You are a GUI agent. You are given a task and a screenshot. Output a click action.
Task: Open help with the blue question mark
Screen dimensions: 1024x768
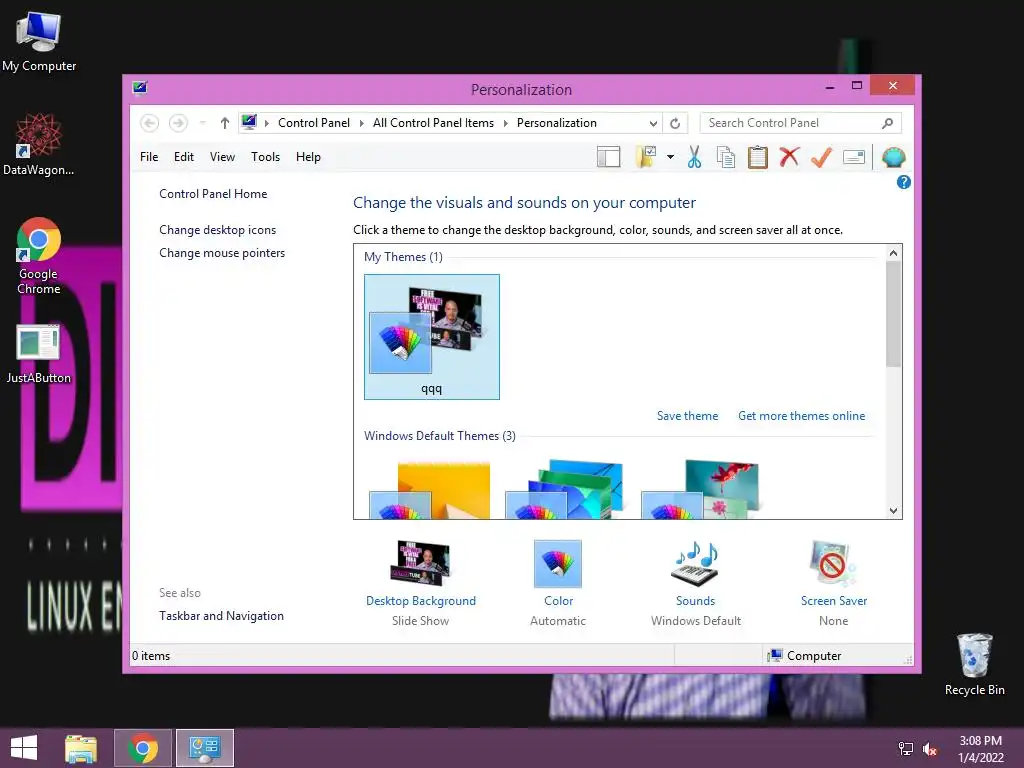pos(904,182)
